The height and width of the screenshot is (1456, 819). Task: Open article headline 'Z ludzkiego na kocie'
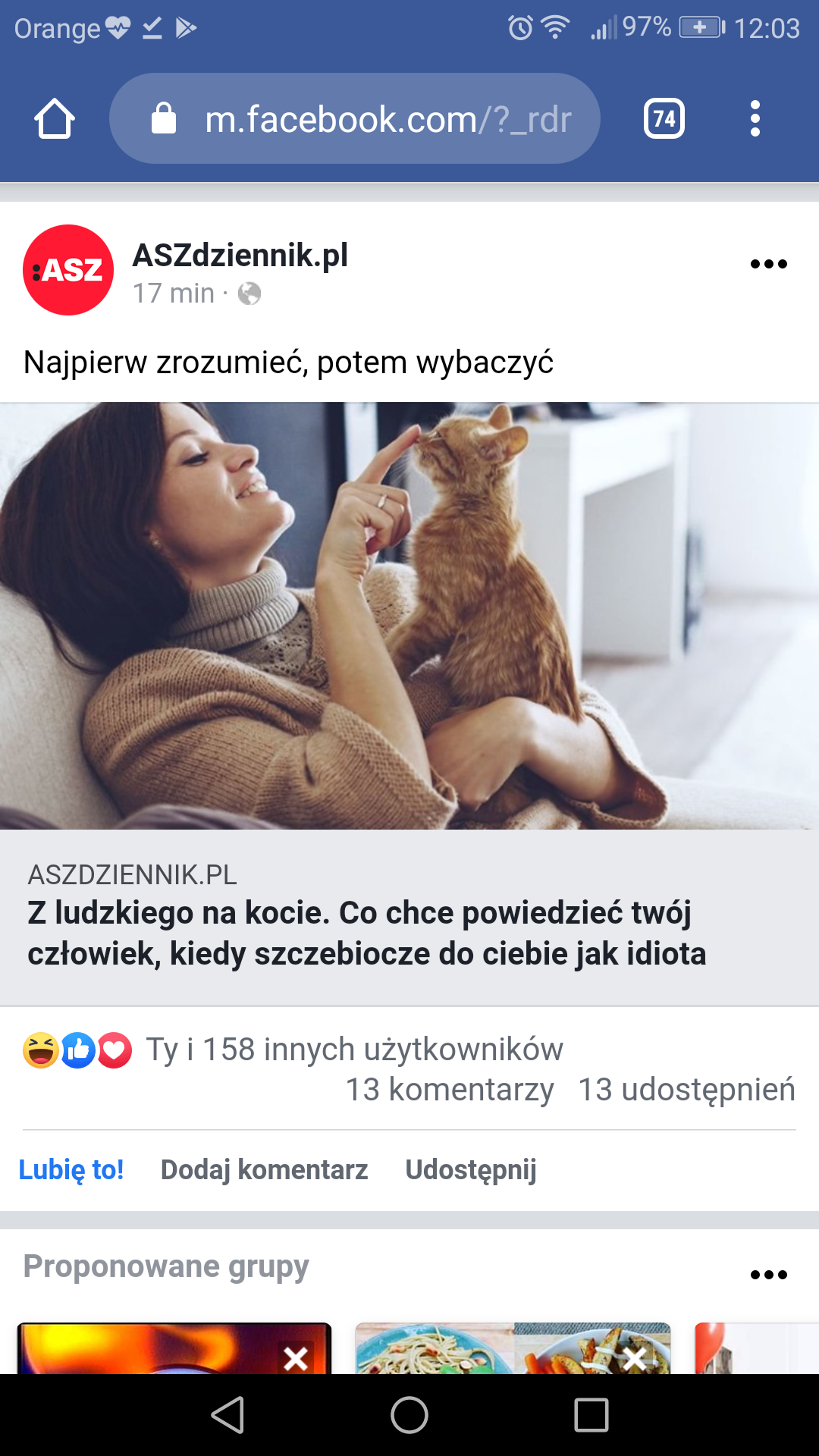(x=367, y=933)
